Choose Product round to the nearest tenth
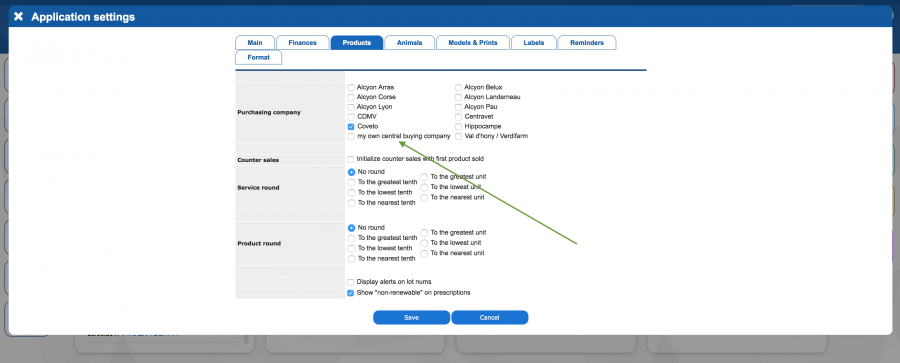Viewport: 900px width, 363px height. pyautogui.click(x=351, y=259)
